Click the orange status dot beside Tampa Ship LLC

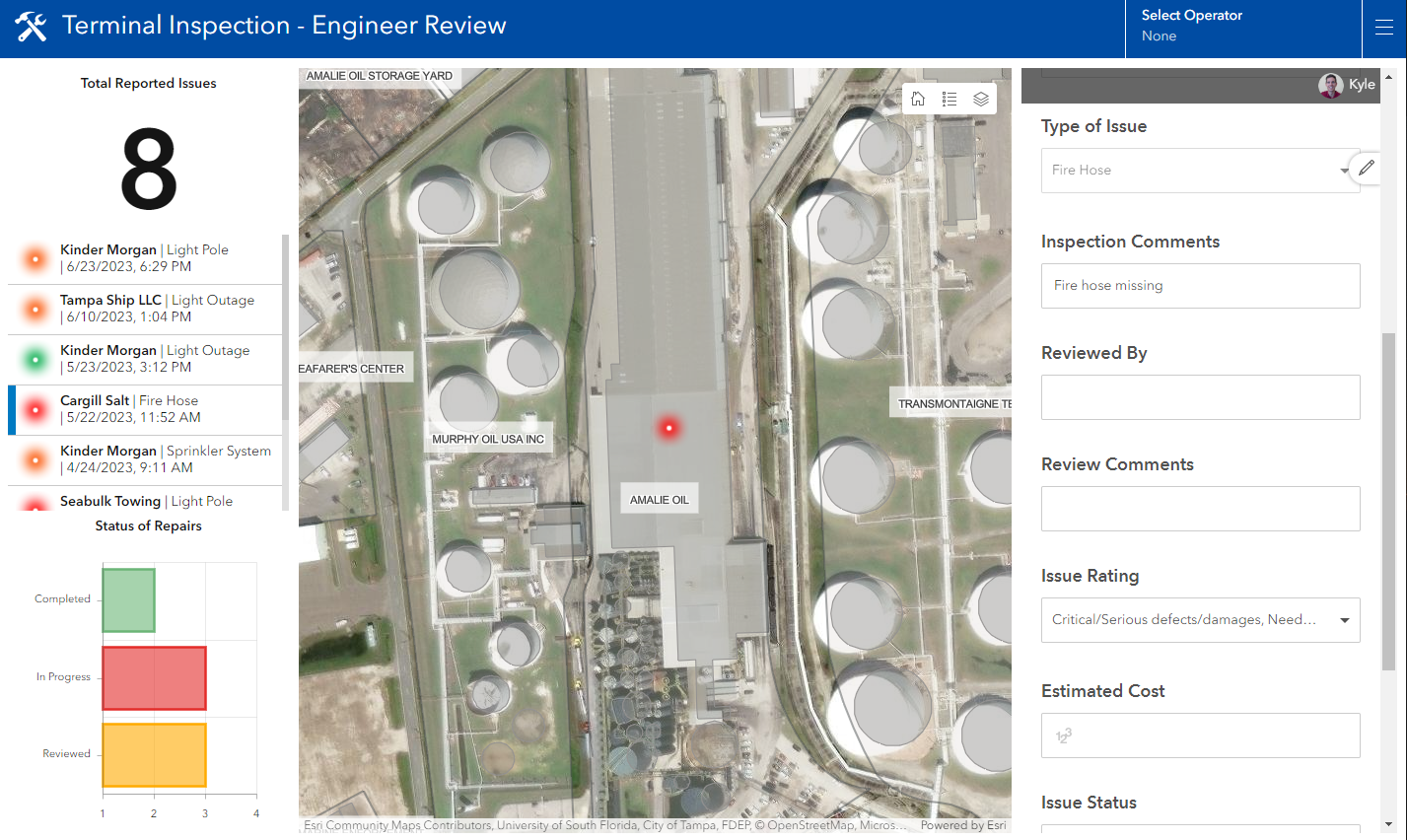[35, 309]
